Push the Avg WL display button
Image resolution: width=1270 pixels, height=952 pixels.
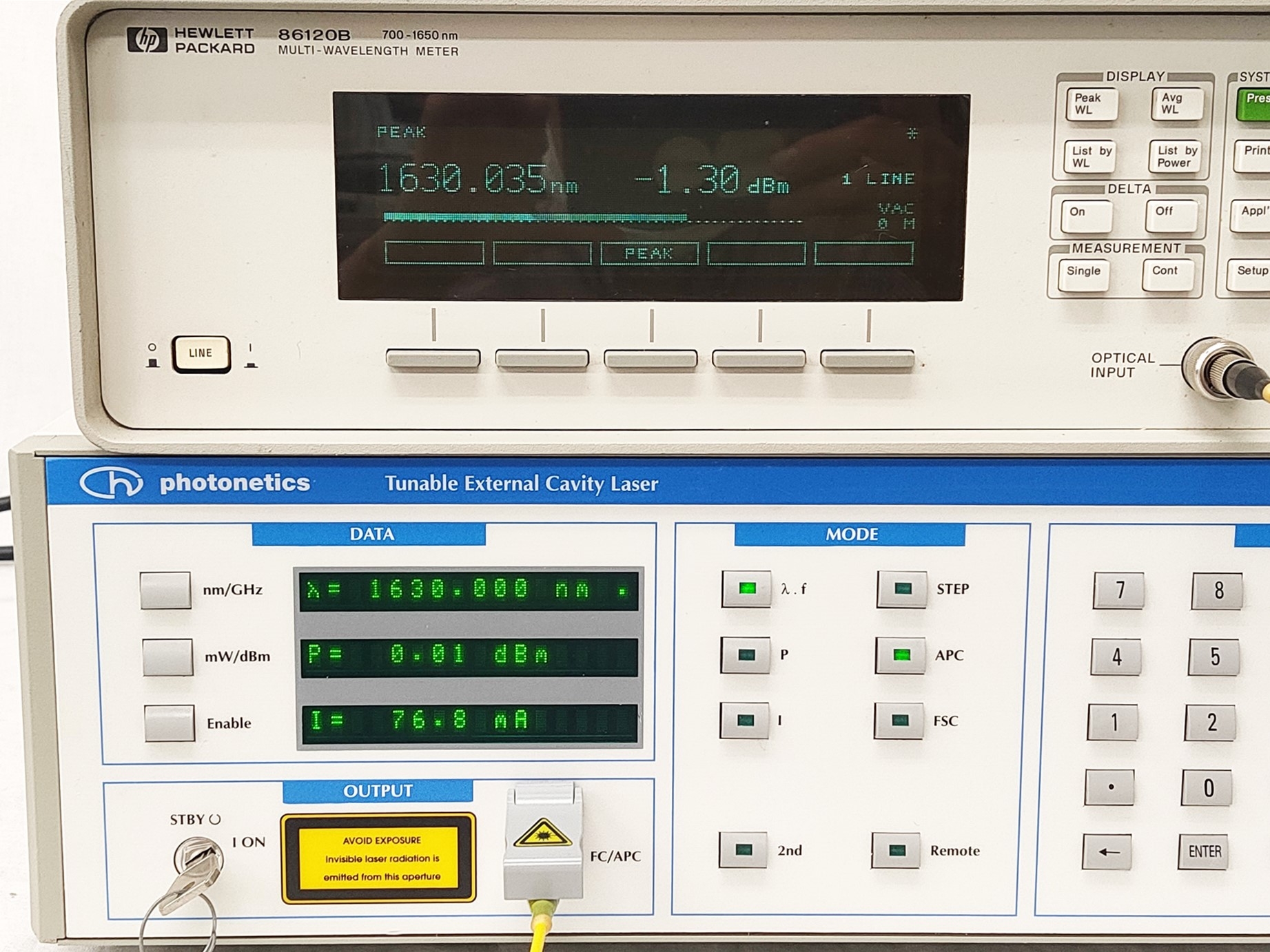click(x=1177, y=105)
